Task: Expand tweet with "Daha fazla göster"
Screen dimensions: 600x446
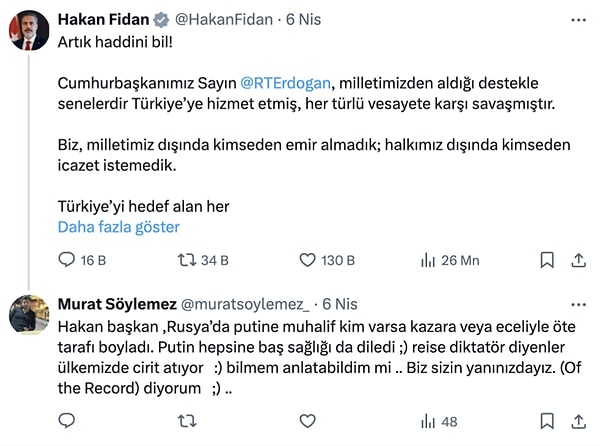Action: [x=119, y=227]
